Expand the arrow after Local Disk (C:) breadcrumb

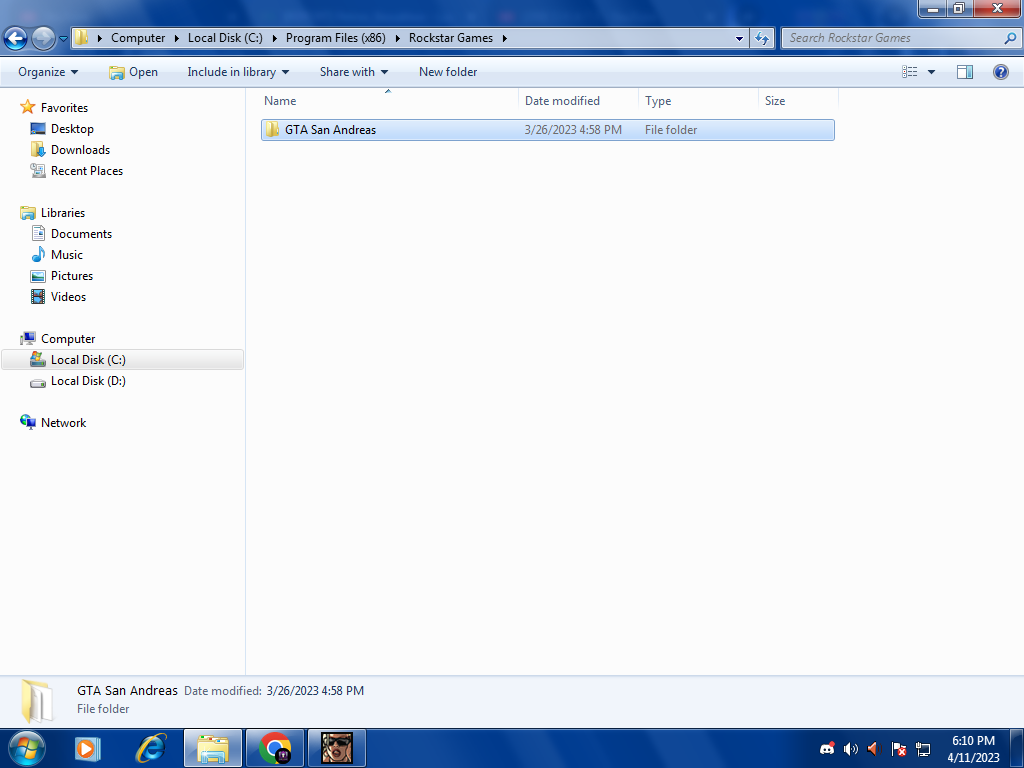pyautogui.click(x=274, y=38)
